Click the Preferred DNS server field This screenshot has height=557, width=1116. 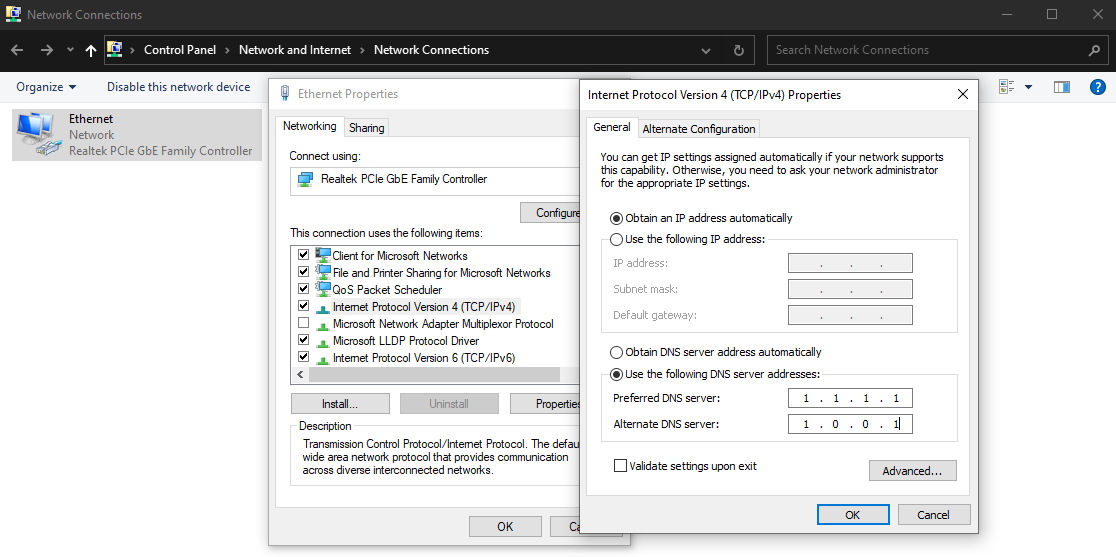click(850, 398)
